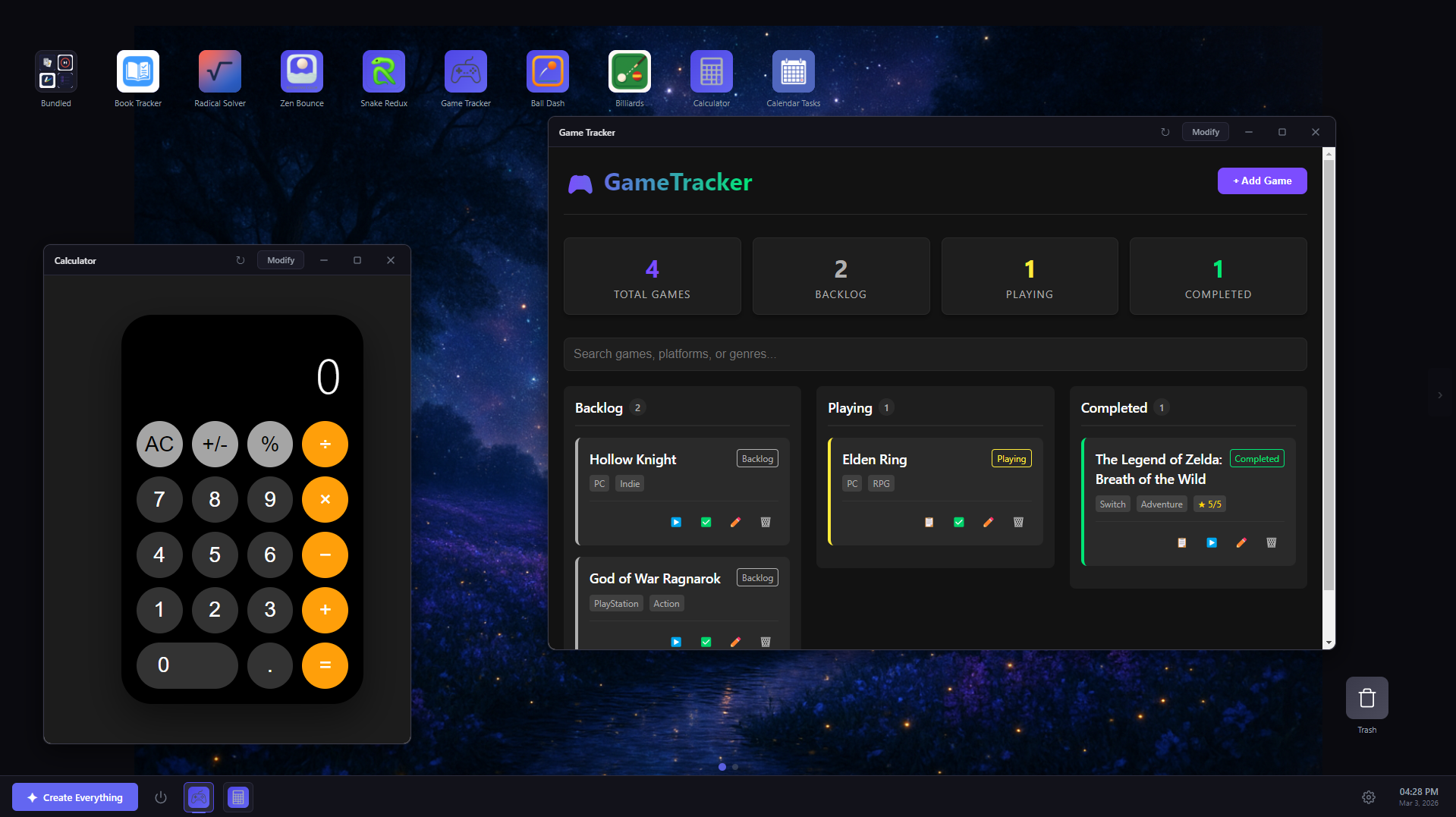Click digit 5 on the calculator
This screenshot has width=1456, height=817.
pyautogui.click(x=215, y=555)
